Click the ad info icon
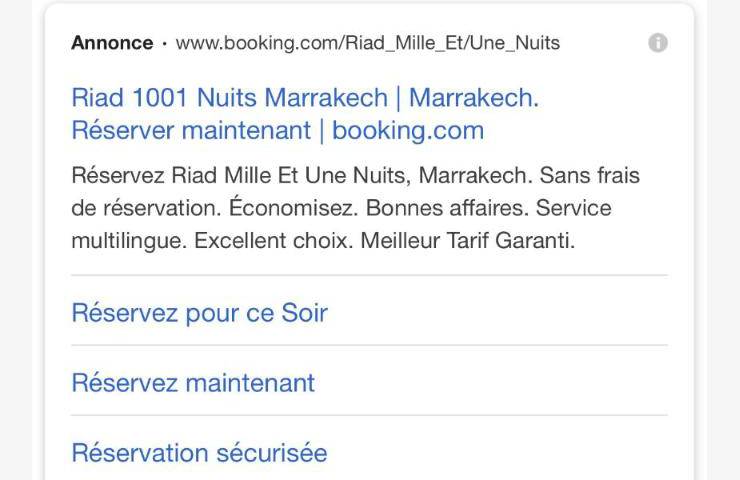Viewport: 740px width, 480px height. pos(657,43)
